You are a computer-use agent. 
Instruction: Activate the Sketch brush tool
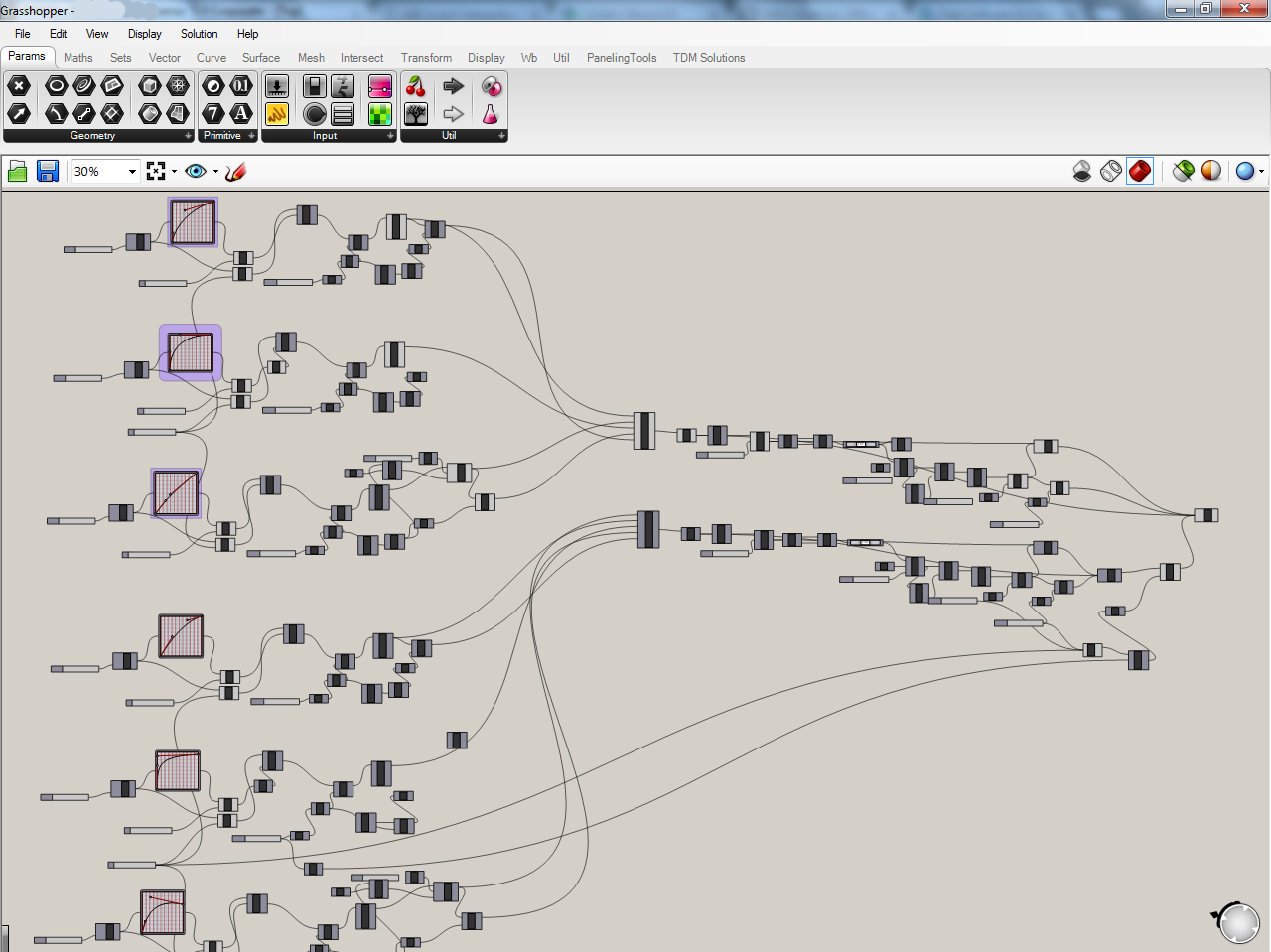(x=235, y=172)
